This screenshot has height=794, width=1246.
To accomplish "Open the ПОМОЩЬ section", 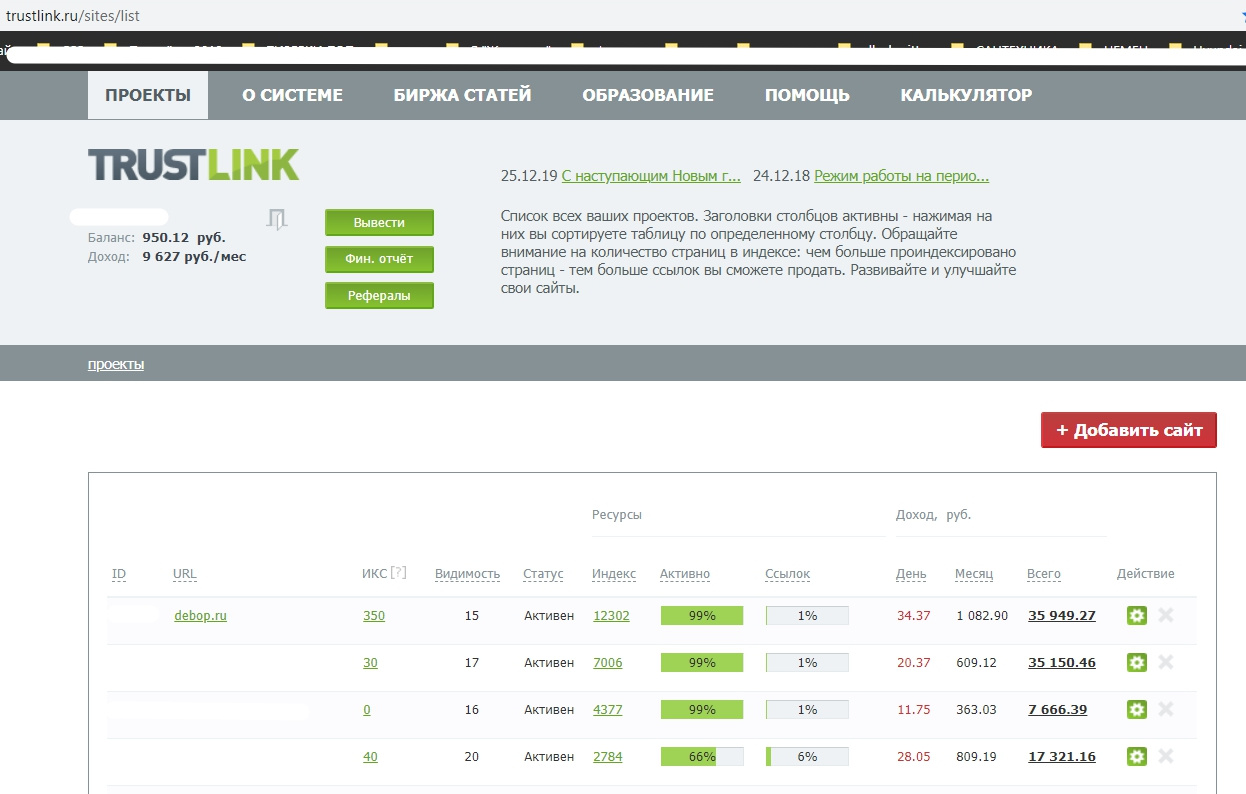I will pyautogui.click(x=807, y=95).
